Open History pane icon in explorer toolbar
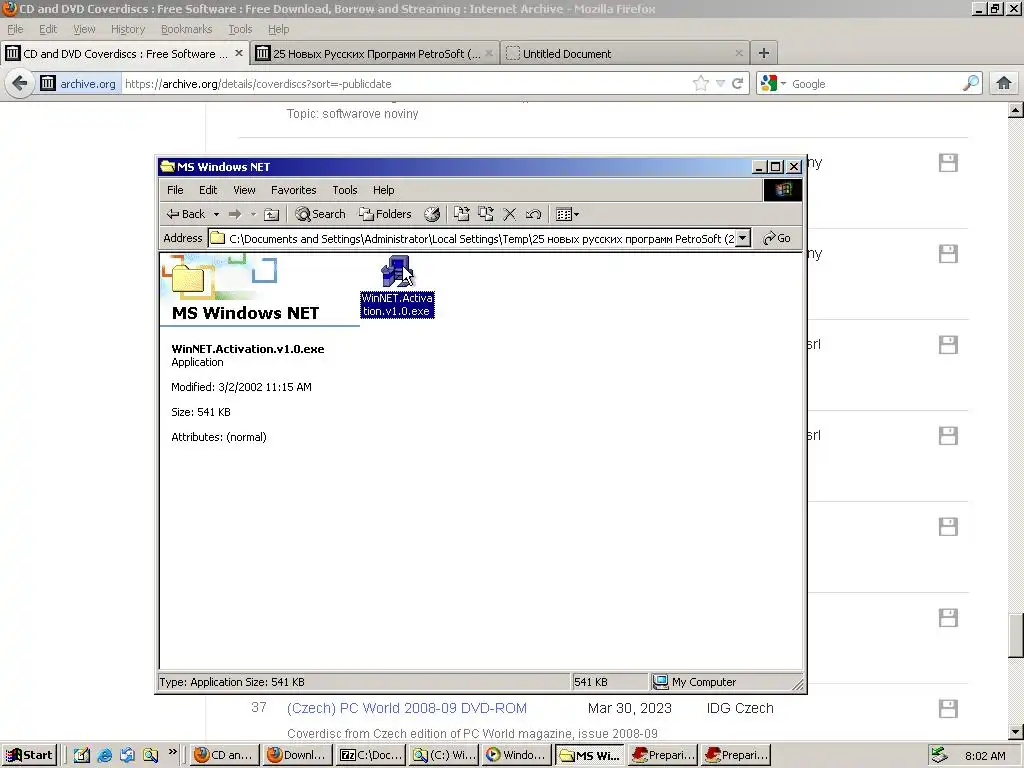1024x768 pixels. (432, 214)
